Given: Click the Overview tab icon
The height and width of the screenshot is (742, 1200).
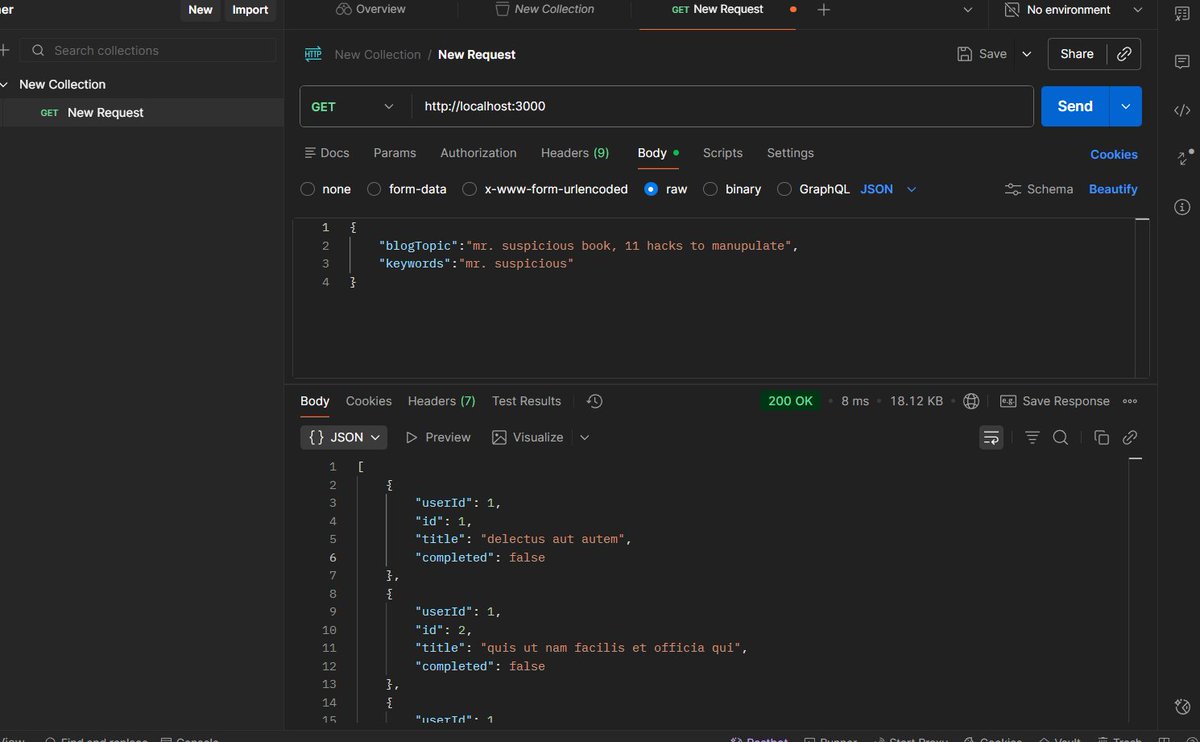Looking at the screenshot, I should click(344, 9).
